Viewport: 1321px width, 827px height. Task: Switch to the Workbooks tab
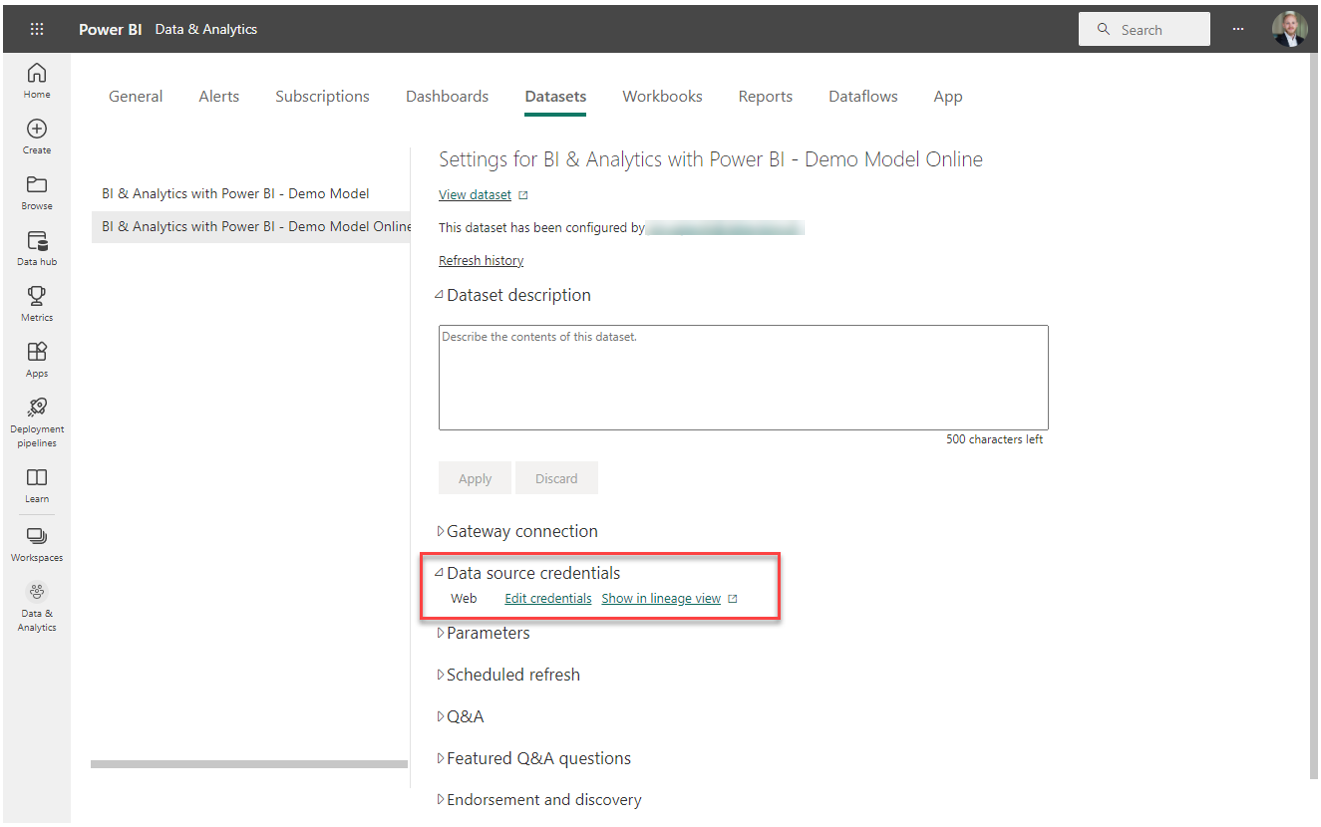(x=662, y=97)
